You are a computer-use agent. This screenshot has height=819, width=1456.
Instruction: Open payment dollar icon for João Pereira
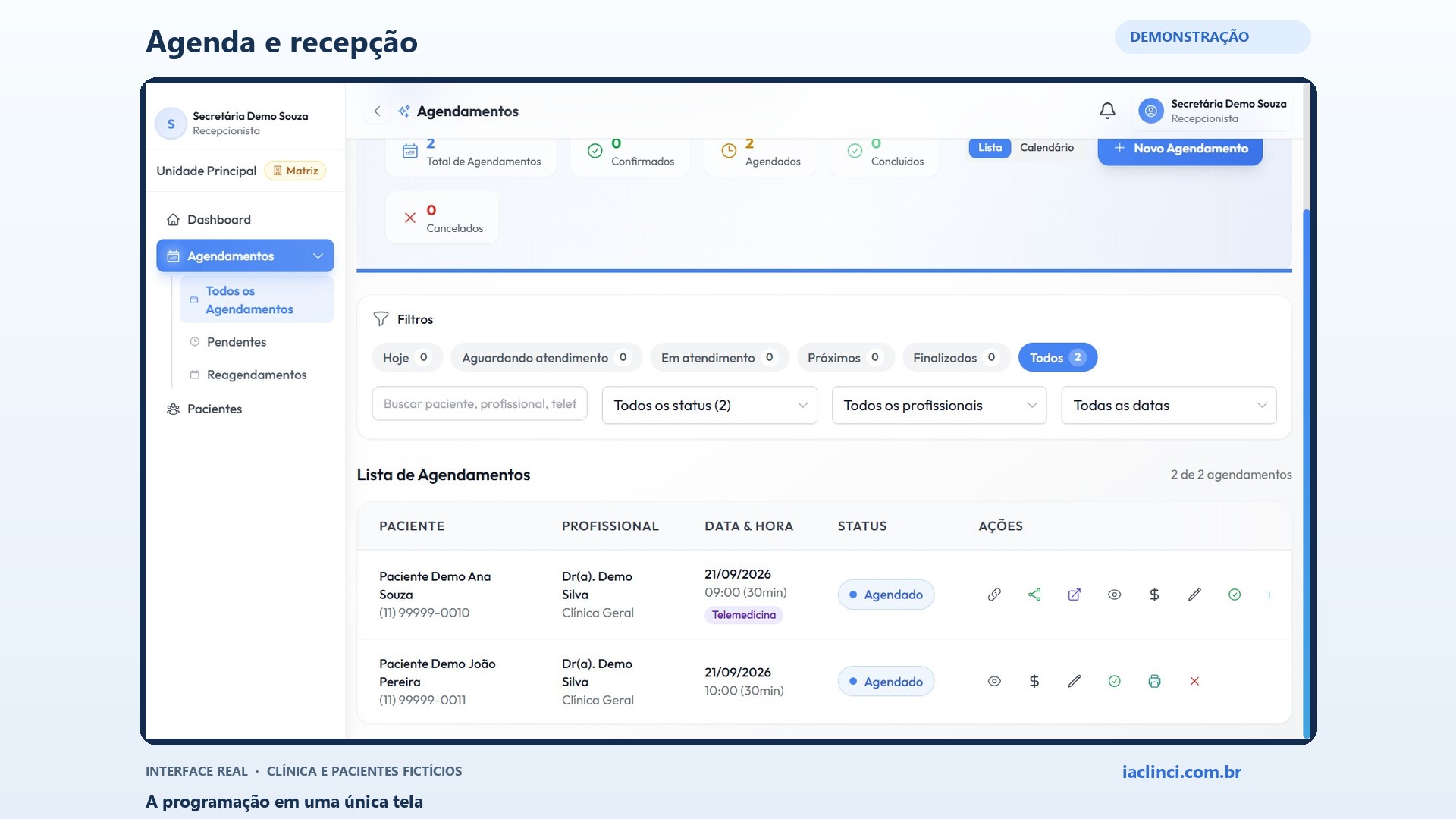tap(1034, 681)
